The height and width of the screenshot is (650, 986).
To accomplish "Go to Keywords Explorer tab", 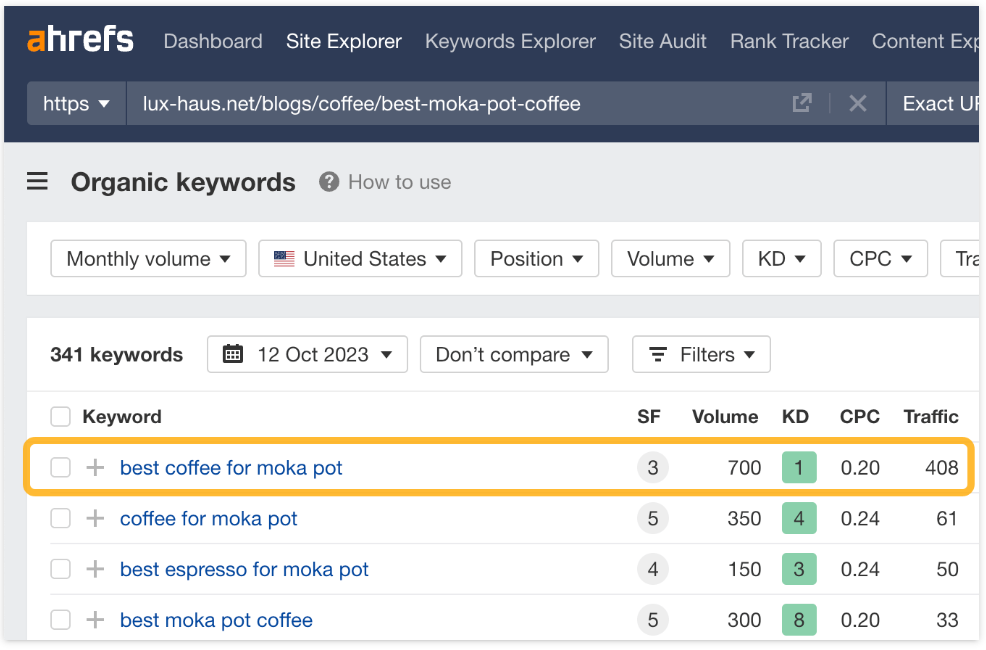I will pos(510,41).
